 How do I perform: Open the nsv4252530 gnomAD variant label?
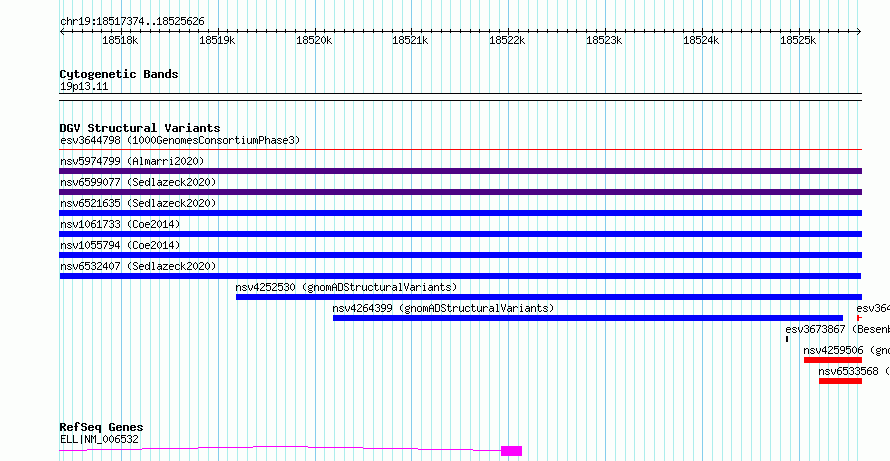346,287
